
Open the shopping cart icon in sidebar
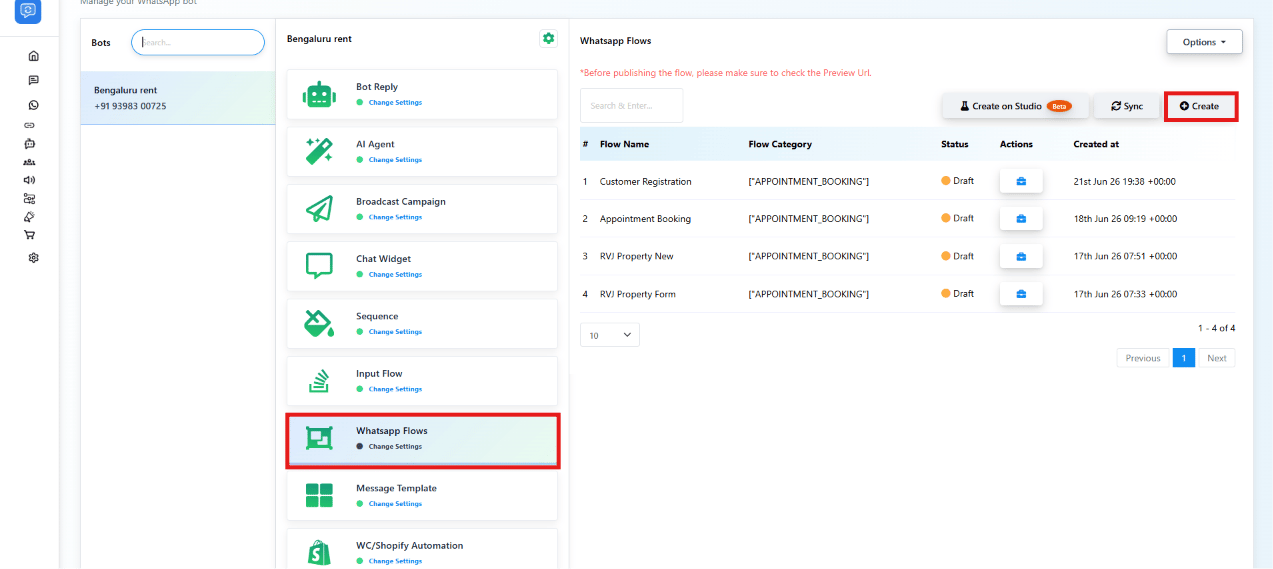click(30, 235)
